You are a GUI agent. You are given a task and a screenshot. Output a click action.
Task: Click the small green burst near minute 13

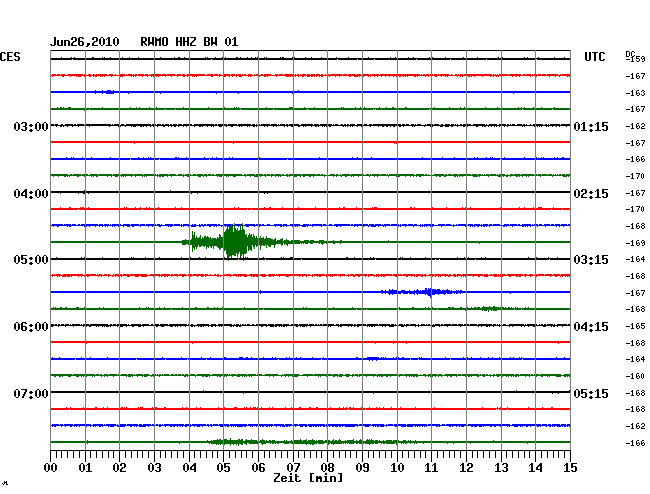[x=490, y=308]
